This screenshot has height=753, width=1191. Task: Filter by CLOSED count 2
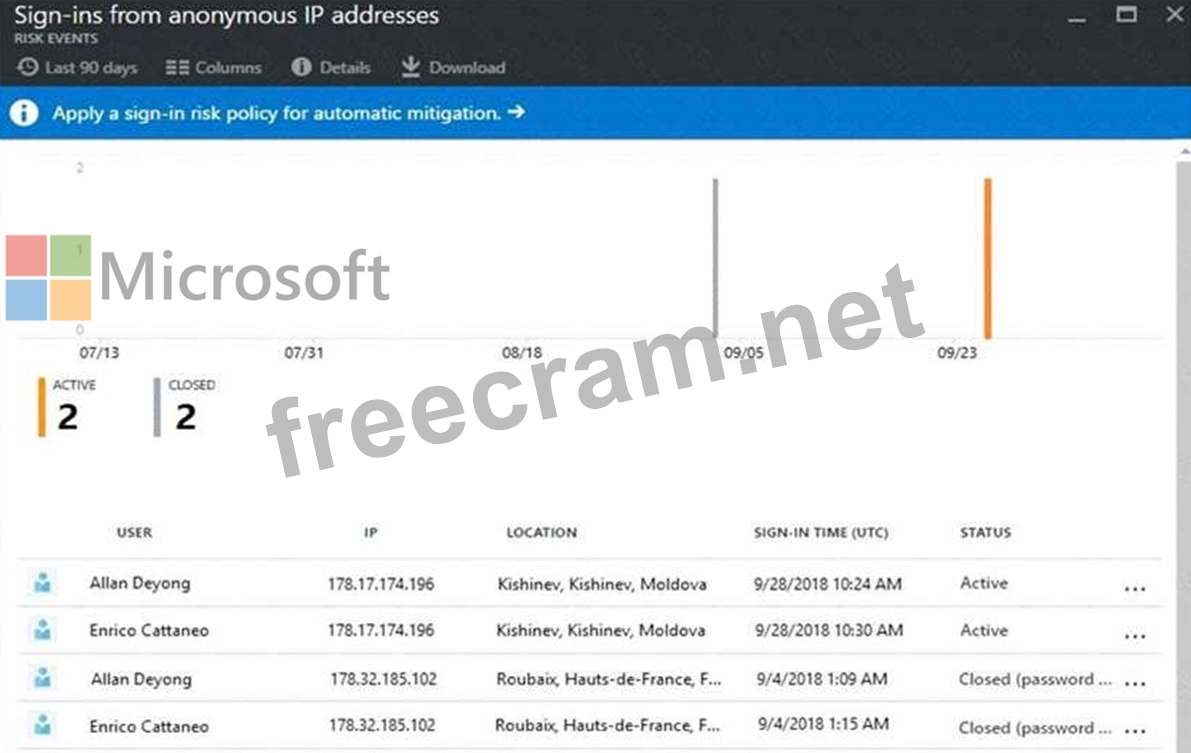(x=185, y=407)
